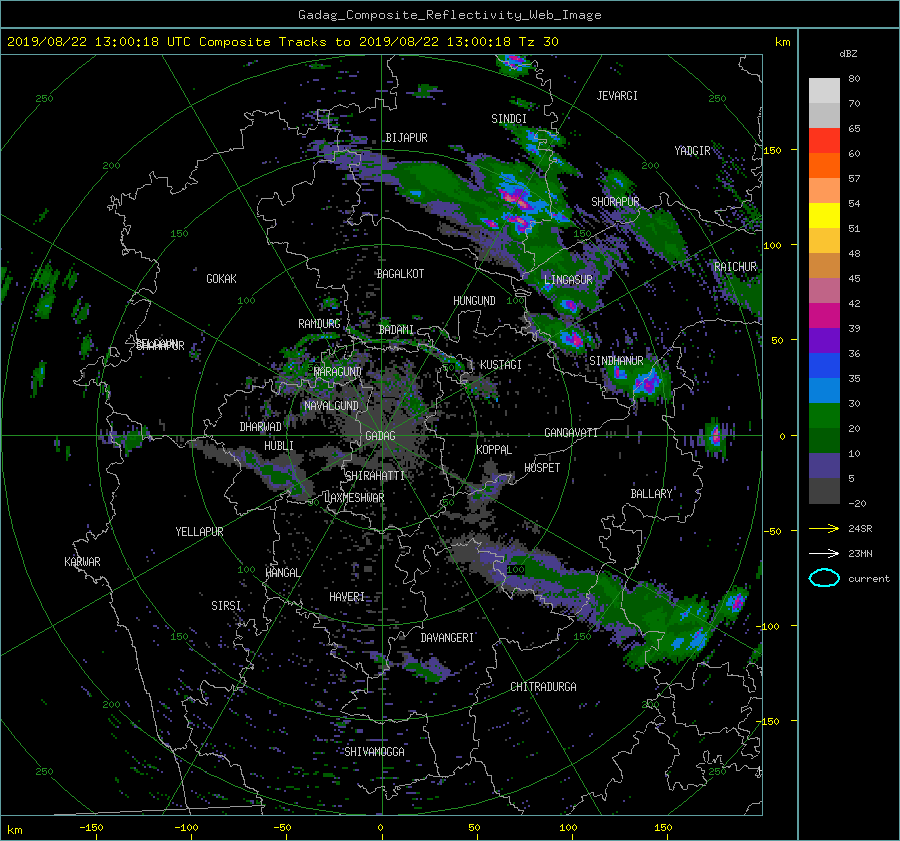Screen dimensions: 900x841
Task: Pick the yellow 51-54 dBZ legend swatch
Action: 824,215
